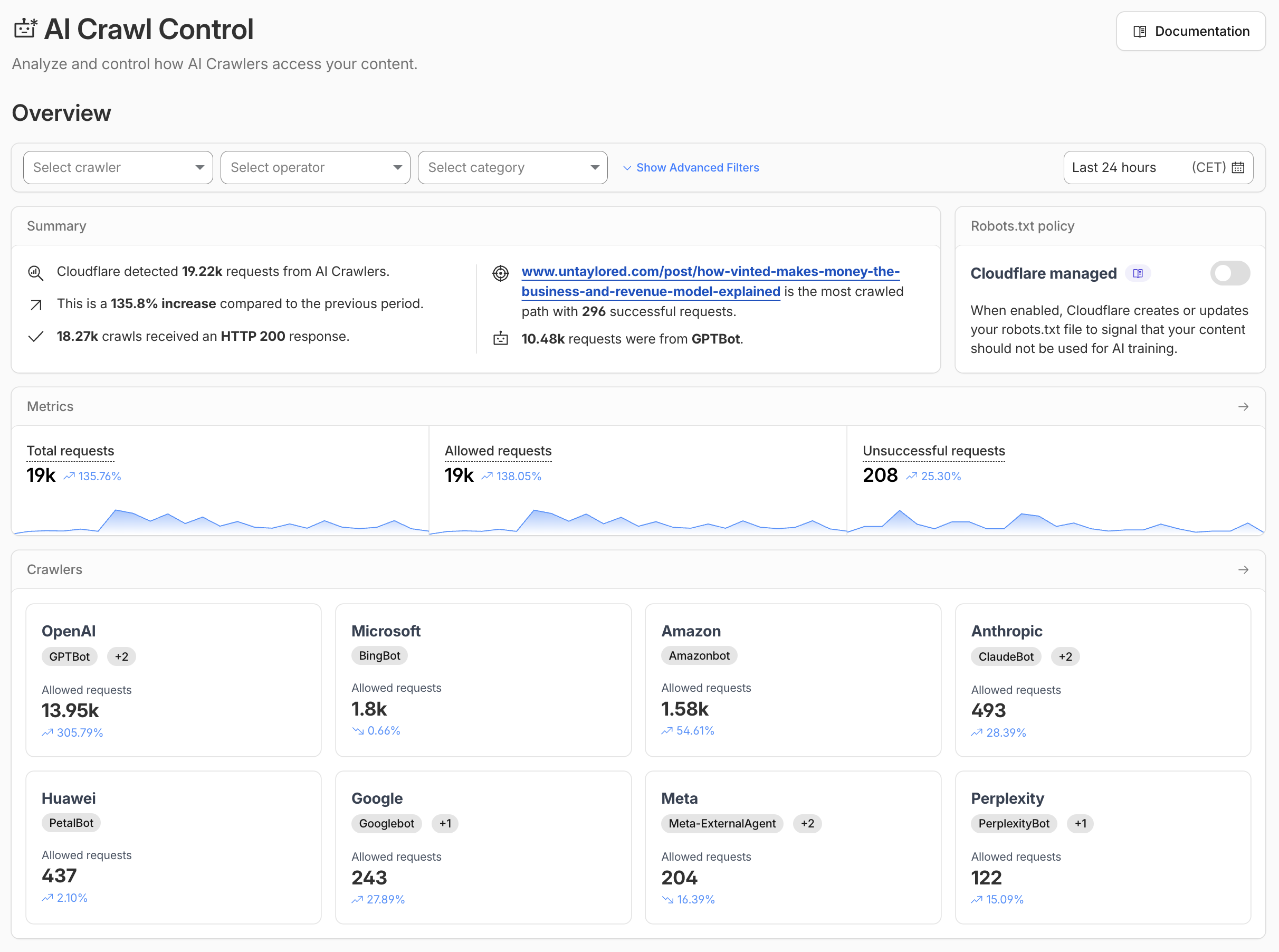
Task: Click the target icon beside the most crawled path
Action: click(501, 273)
